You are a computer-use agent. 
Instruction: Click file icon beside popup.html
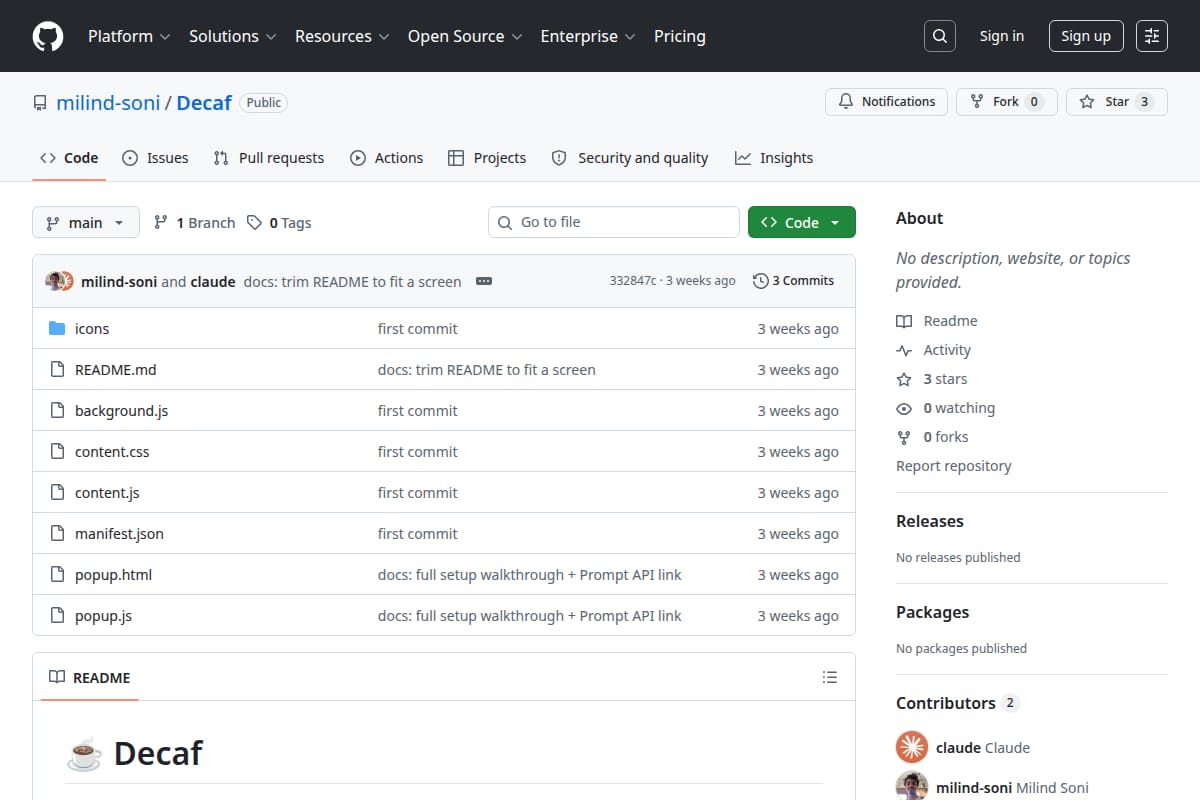tap(57, 575)
